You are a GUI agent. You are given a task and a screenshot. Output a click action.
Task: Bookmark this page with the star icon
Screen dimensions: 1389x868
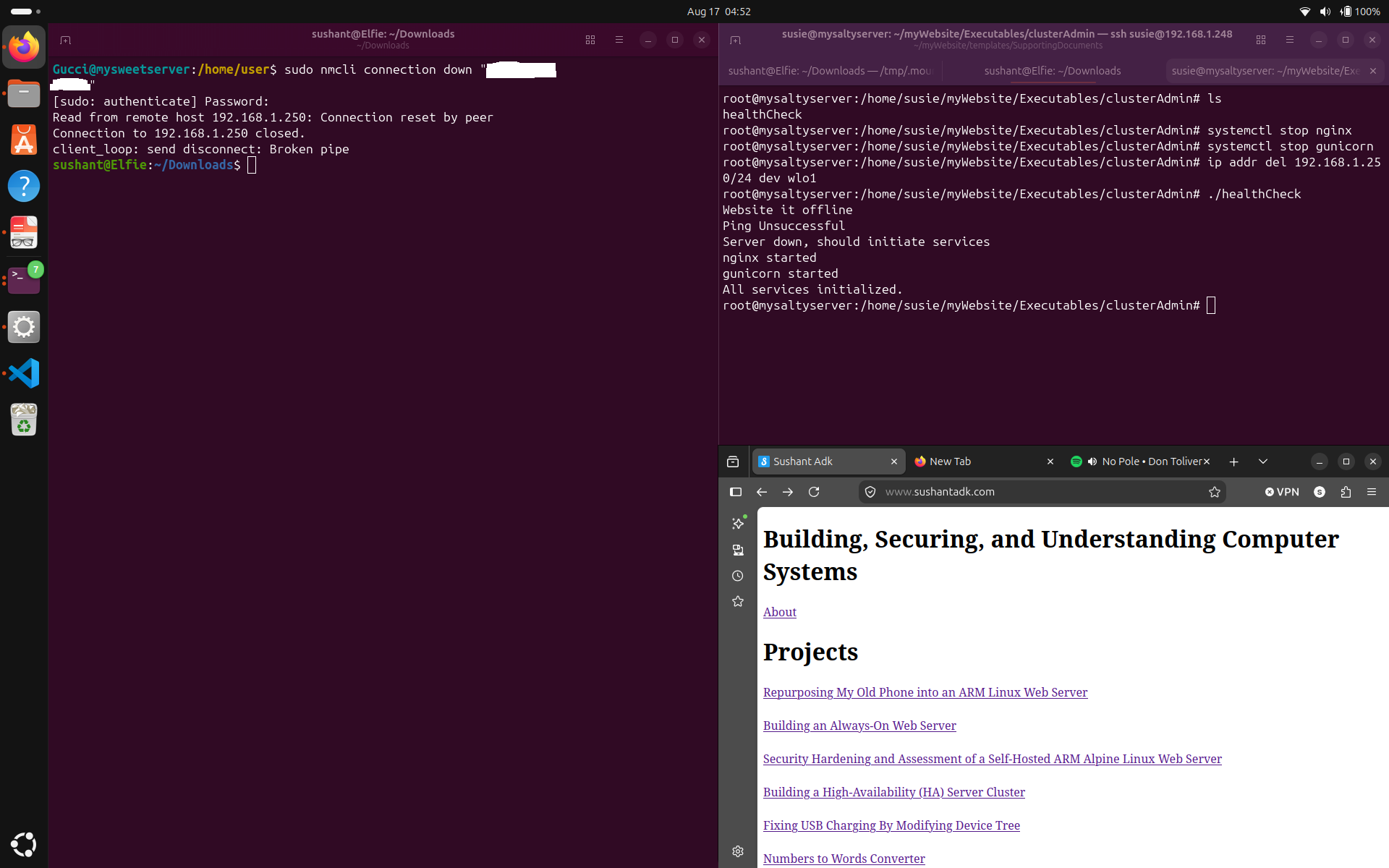coord(1214,492)
